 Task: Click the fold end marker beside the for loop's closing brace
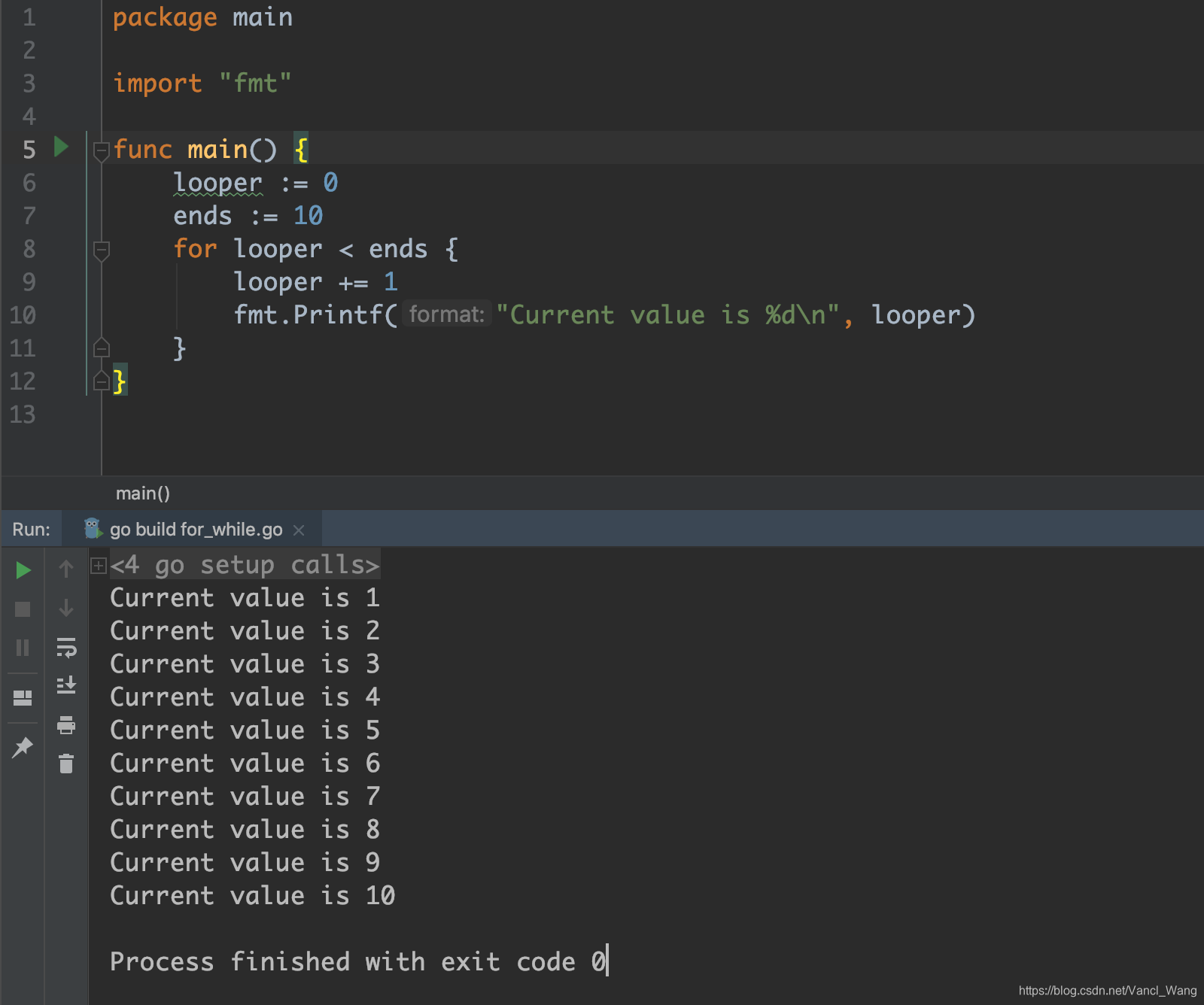pos(102,348)
